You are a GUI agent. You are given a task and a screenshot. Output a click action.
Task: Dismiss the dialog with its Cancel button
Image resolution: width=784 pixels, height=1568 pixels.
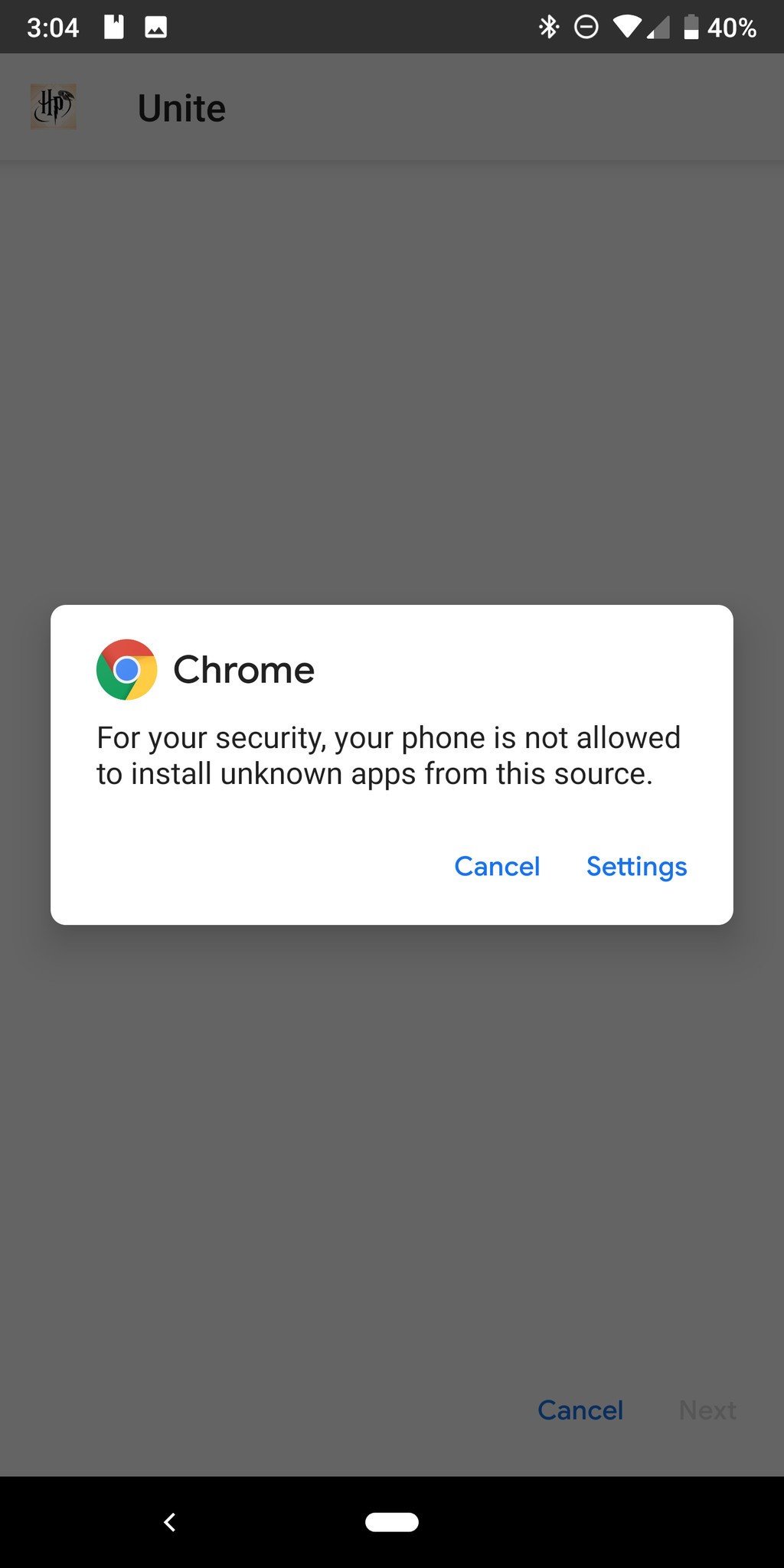pos(497,867)
